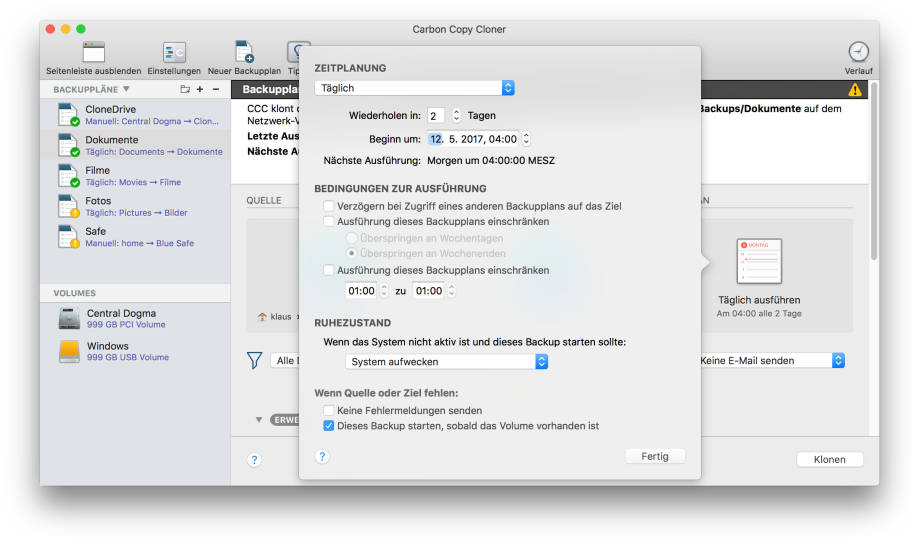915x538 pixels.
Task: Click the '999 GB USB Volume' text
Action: 128,357
